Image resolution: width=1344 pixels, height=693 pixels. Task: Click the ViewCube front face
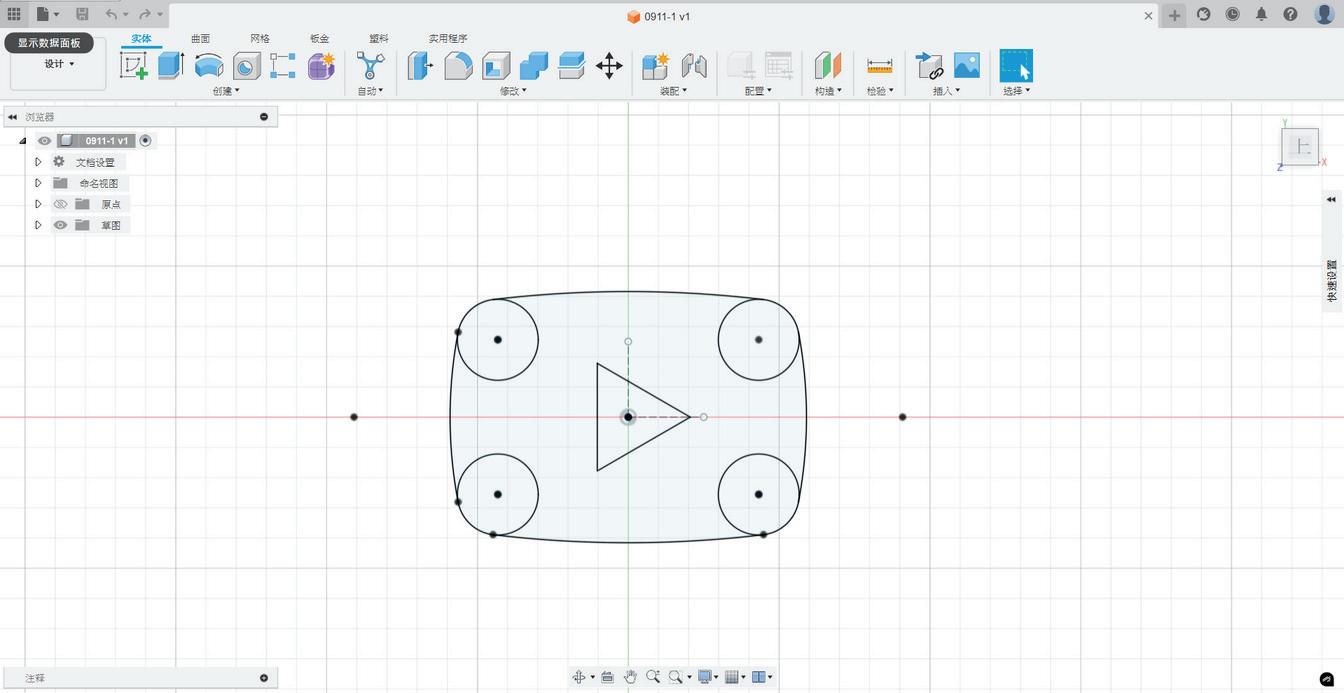[1300, 147]
